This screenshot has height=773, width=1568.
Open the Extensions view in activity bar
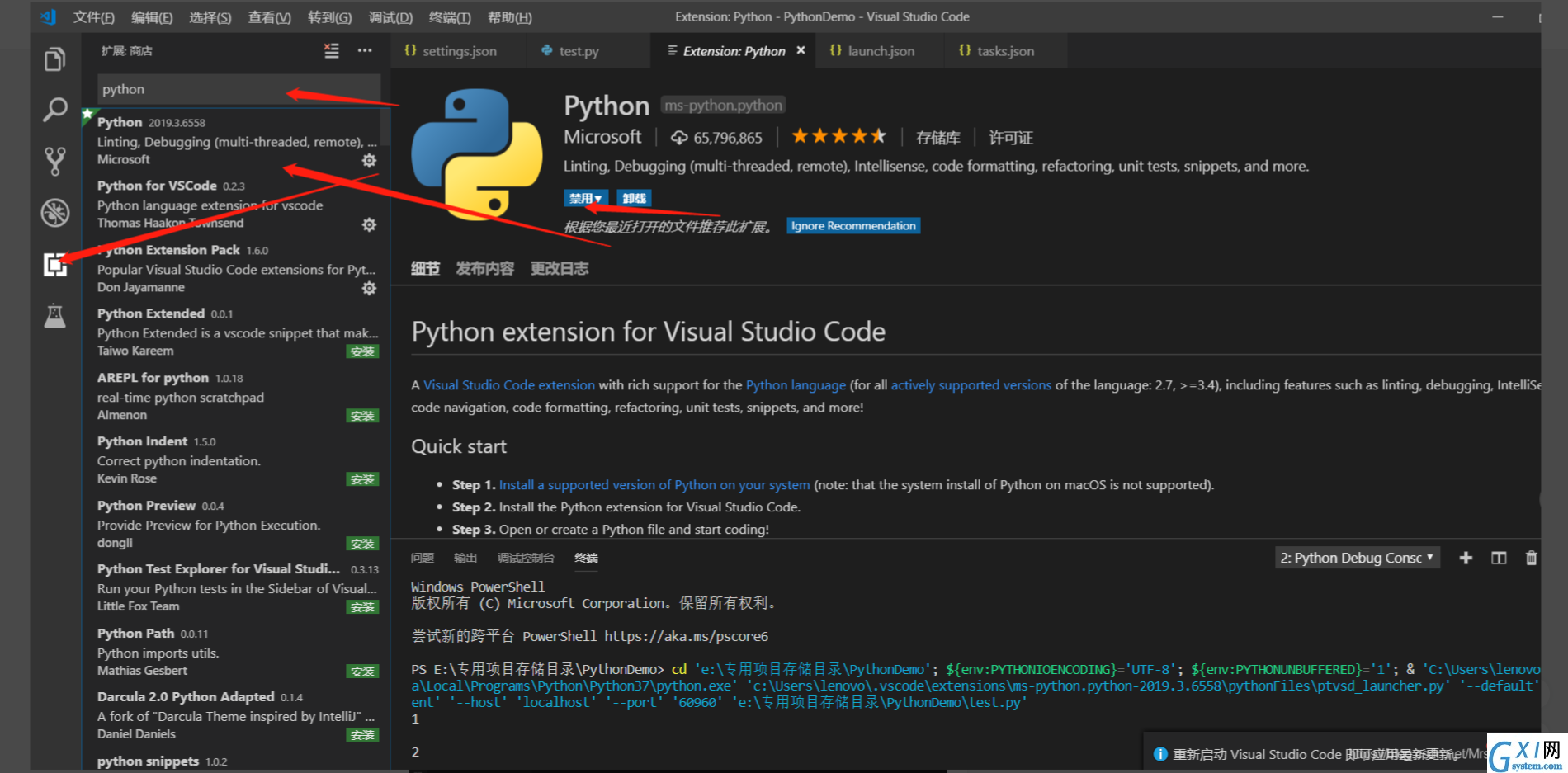[x=55, y=265]
